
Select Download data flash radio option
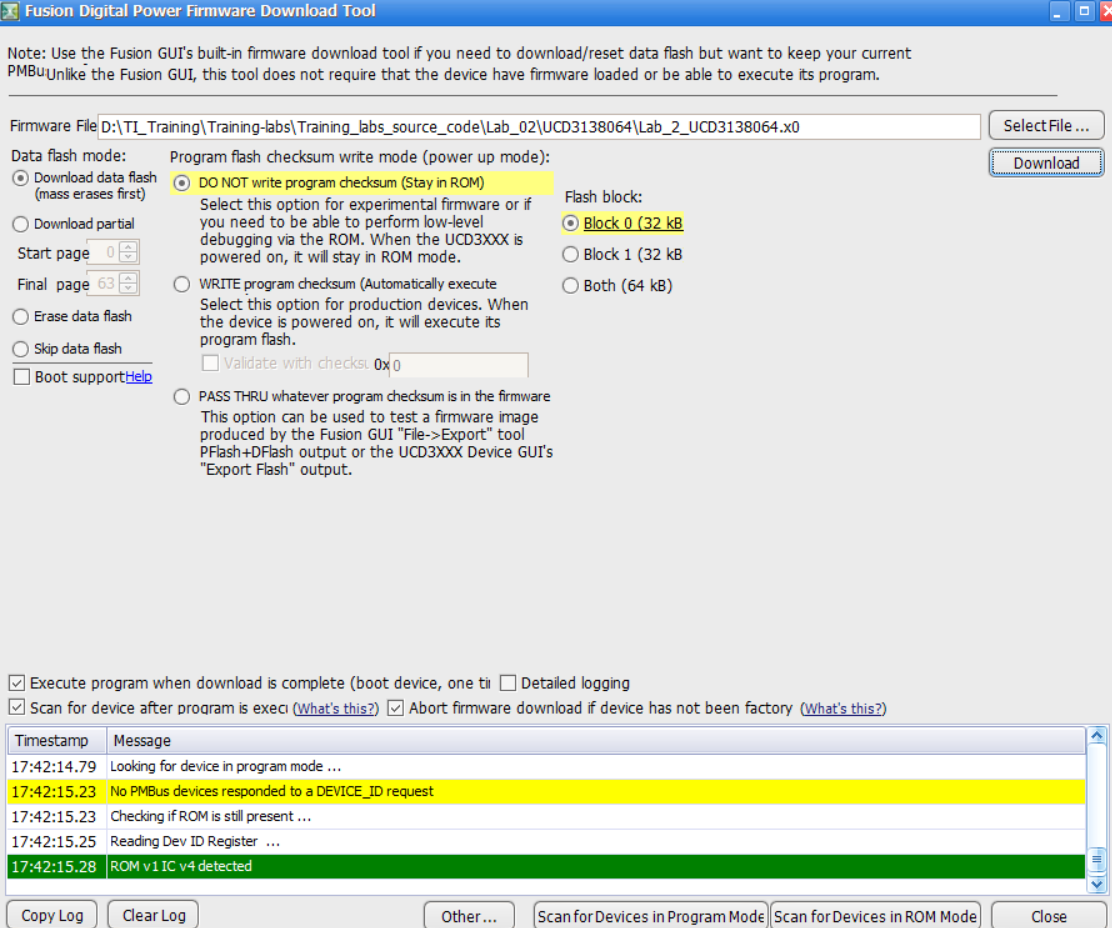coord(21,178)
